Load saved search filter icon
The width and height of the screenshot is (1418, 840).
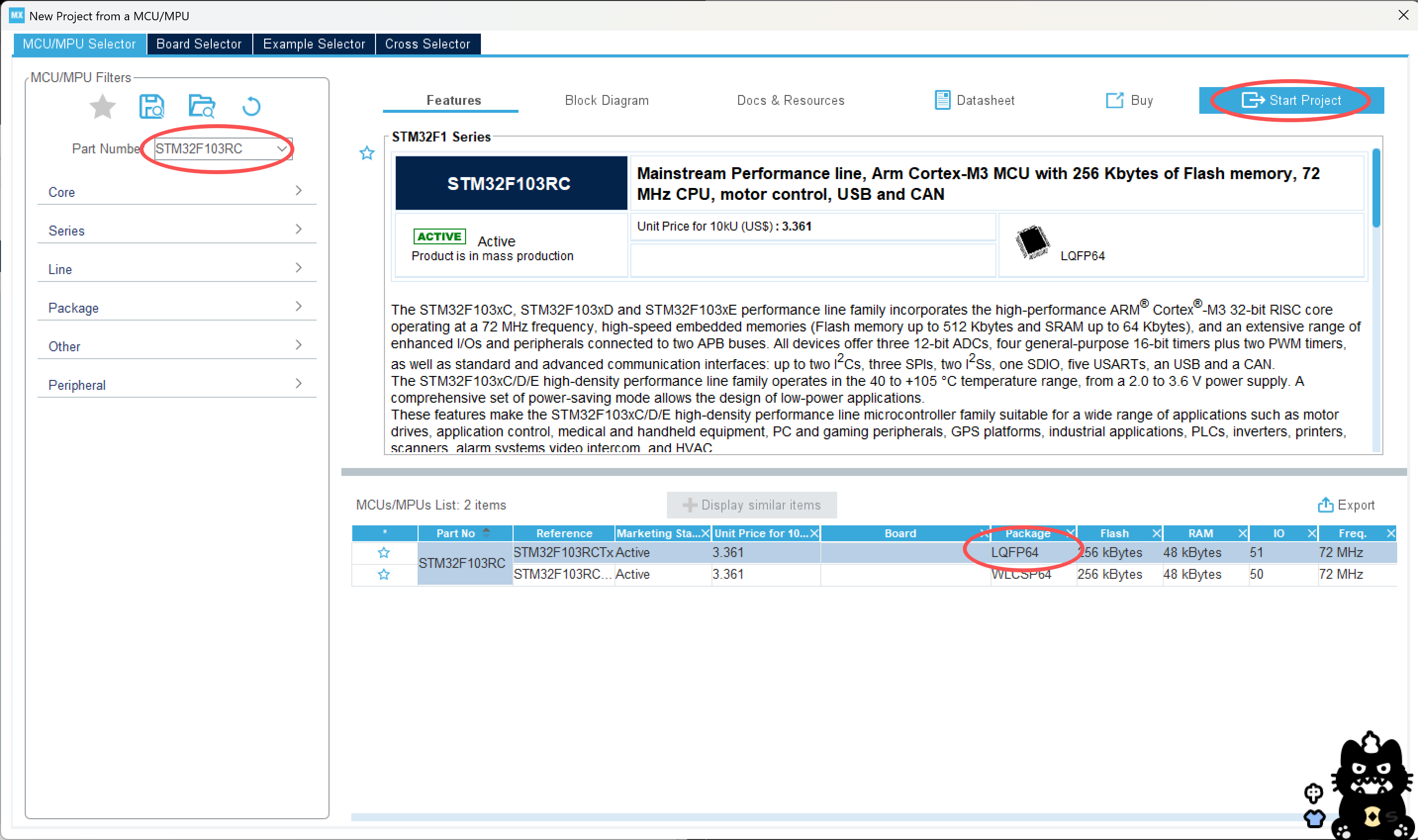[x=201, y=106]
